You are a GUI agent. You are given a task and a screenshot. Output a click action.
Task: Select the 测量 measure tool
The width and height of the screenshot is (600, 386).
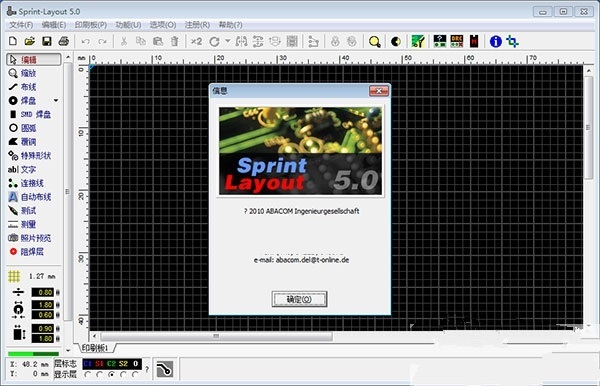coord(23,225)
